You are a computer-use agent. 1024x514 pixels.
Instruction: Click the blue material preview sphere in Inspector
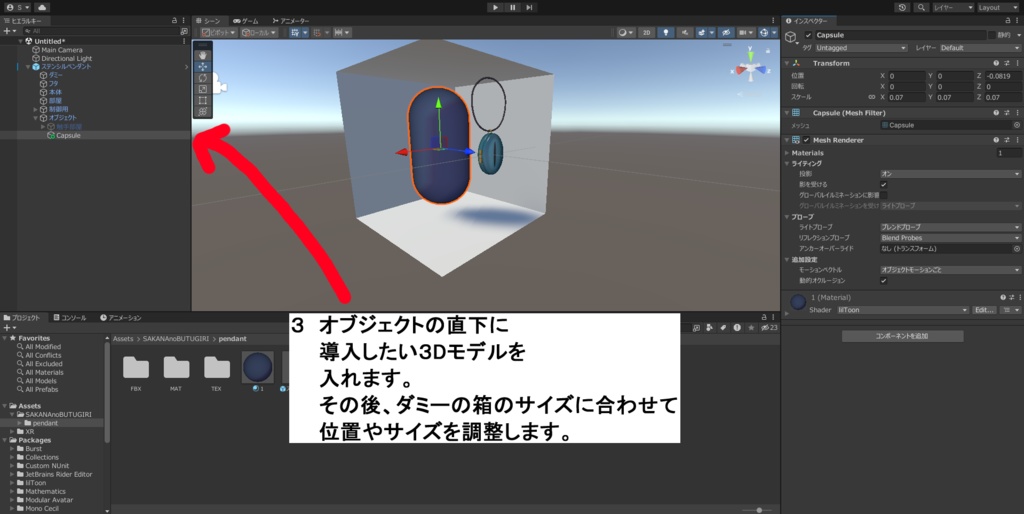798,302
